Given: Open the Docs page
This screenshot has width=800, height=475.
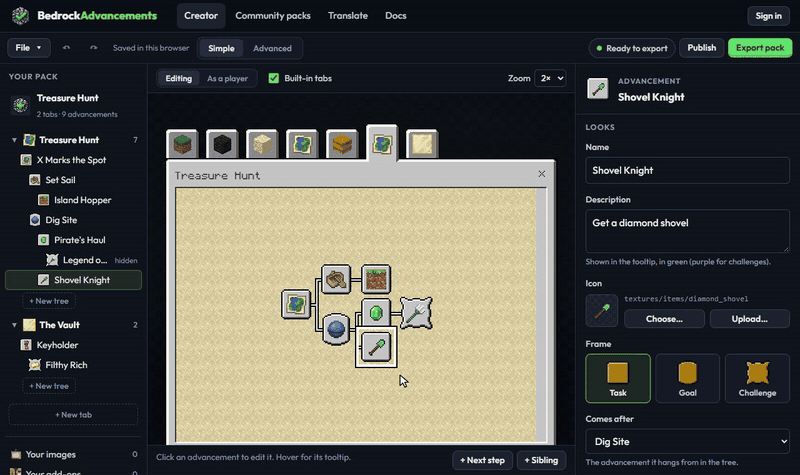Looking at the screenshot, I should click(x=396, y=16).
